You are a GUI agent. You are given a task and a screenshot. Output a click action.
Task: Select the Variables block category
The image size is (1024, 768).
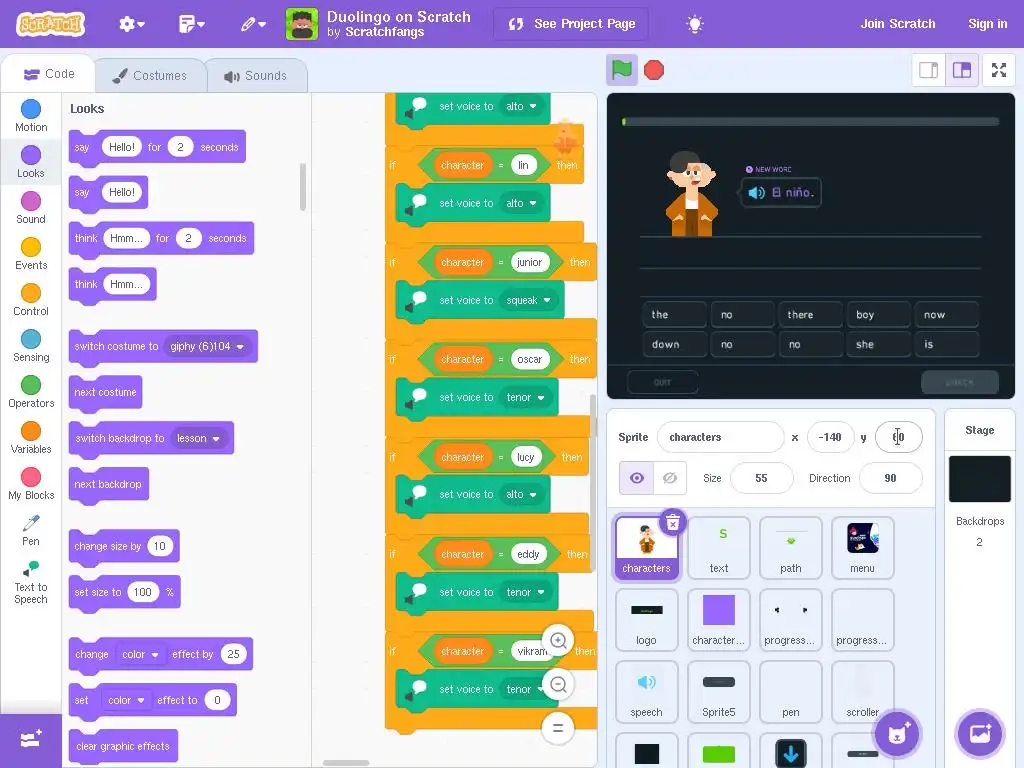click(31, 438)
